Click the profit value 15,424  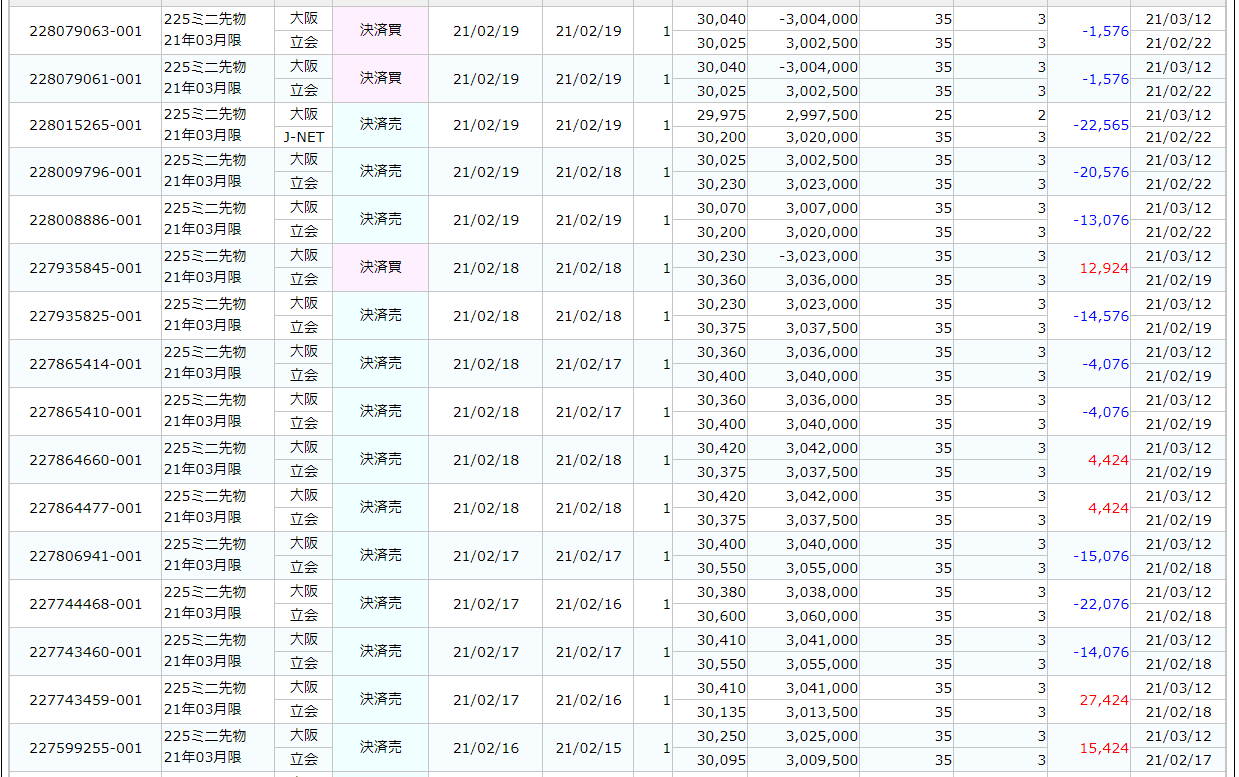pos(1104,748)
